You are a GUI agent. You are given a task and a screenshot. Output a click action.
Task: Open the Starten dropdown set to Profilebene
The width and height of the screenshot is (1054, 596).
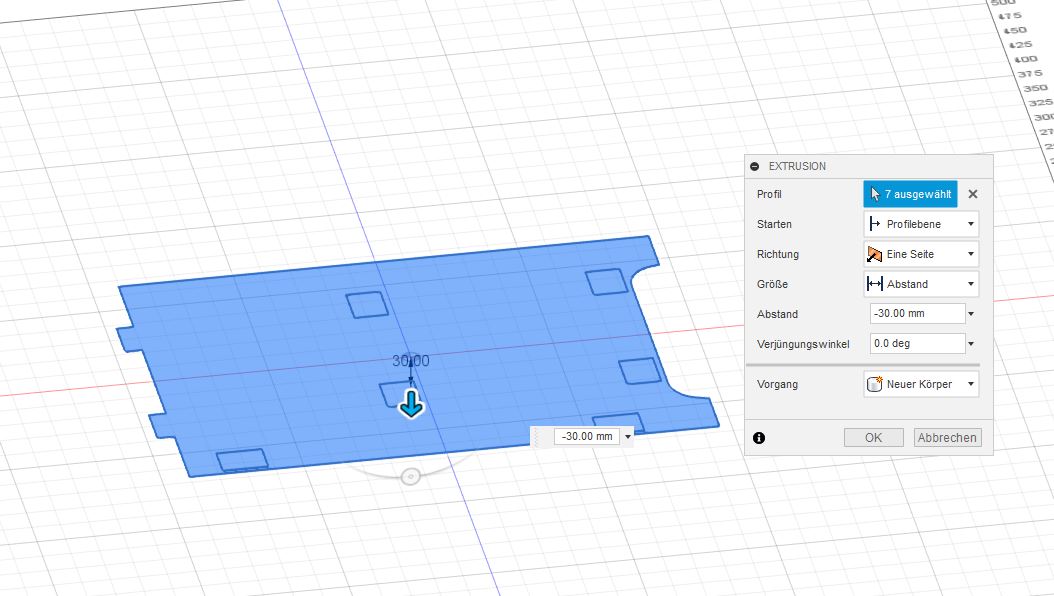click(x=921, y=224)
